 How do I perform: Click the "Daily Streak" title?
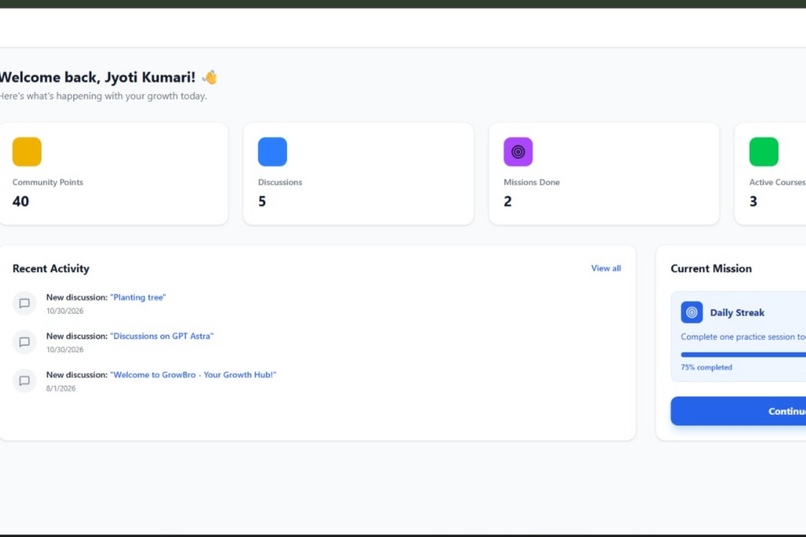(x=737, y=312)
